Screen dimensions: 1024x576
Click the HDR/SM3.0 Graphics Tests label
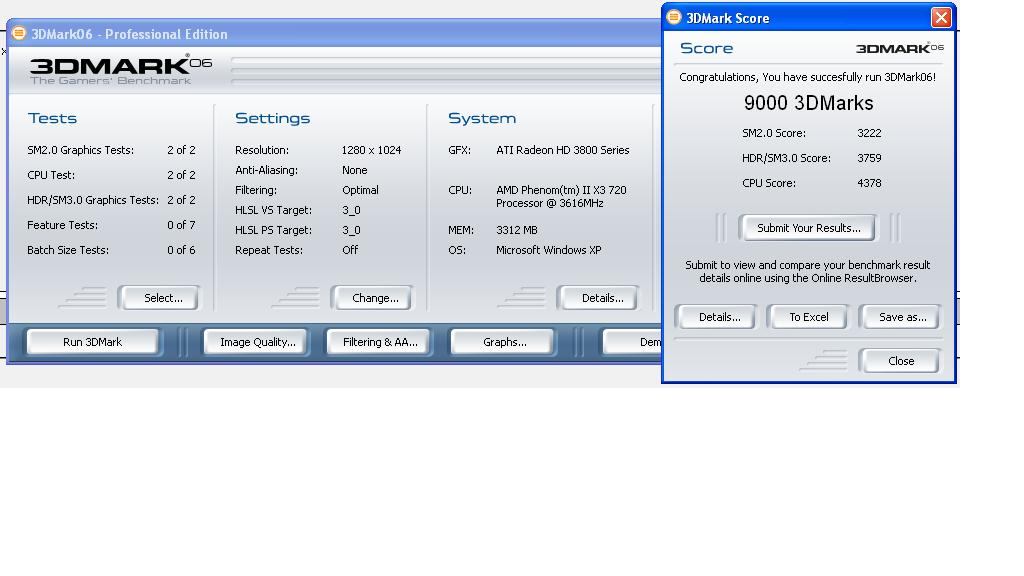tap(93, 200)
